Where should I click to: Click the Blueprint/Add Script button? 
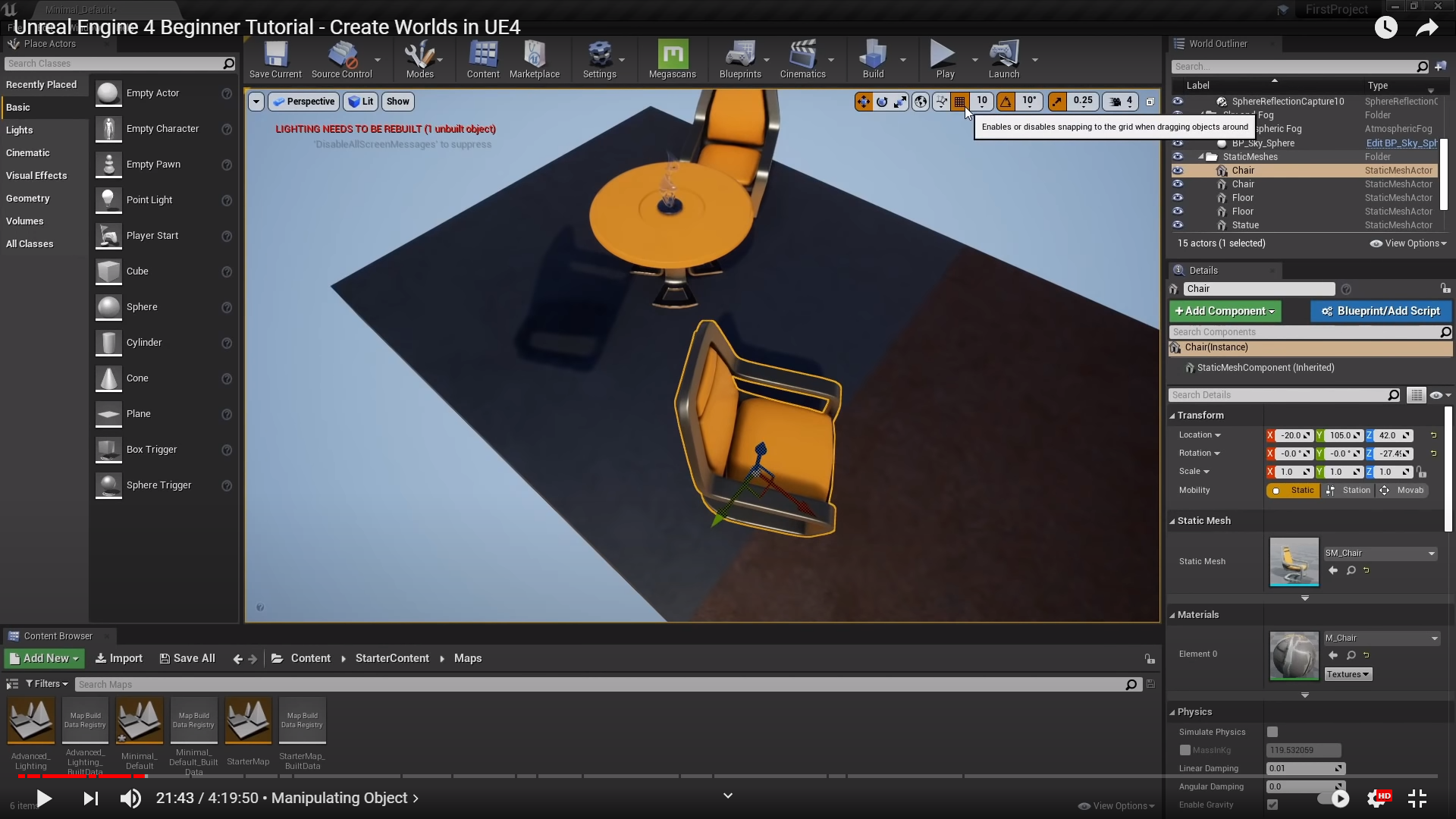1380,311
